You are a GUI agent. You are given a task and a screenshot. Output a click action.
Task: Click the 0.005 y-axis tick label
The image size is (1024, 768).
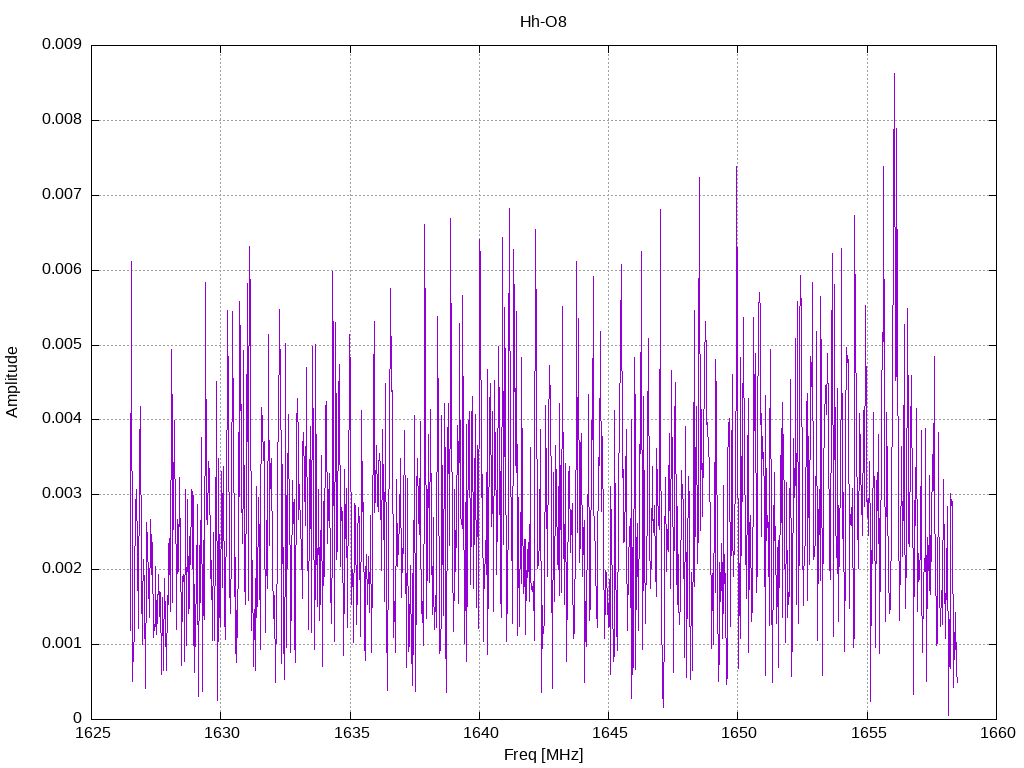click(62, 345)
